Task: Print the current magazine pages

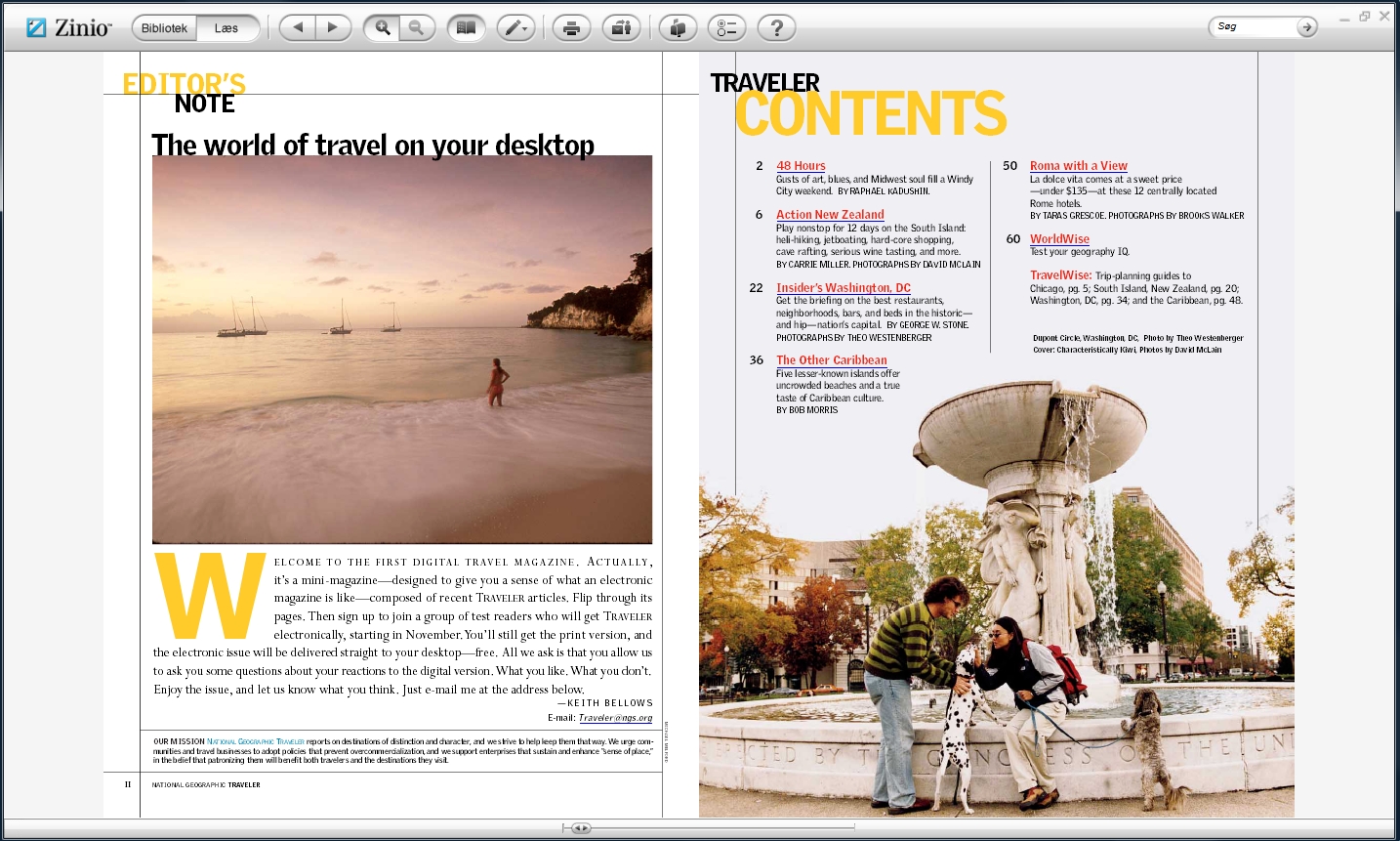Action: coord(571,28)
